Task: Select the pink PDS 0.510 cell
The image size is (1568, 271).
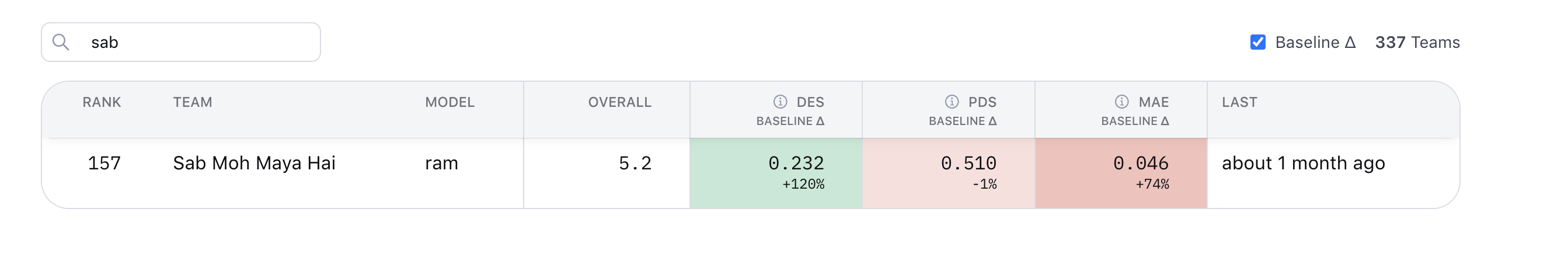Action: coord(947,173)
